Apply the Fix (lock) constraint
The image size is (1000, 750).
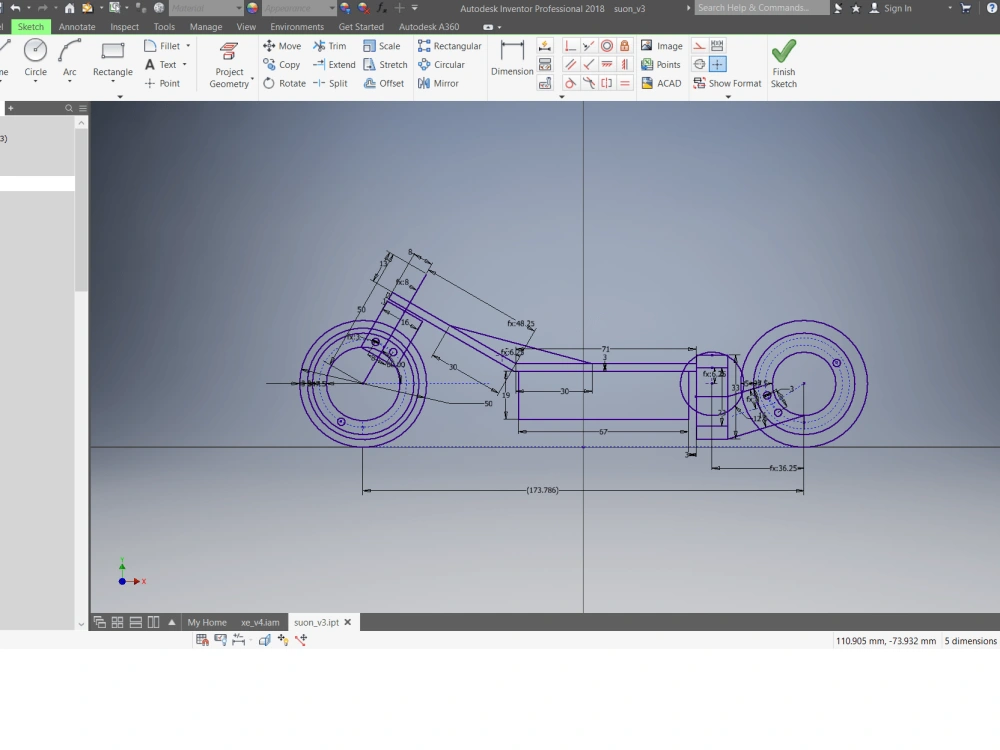point(625,46)
